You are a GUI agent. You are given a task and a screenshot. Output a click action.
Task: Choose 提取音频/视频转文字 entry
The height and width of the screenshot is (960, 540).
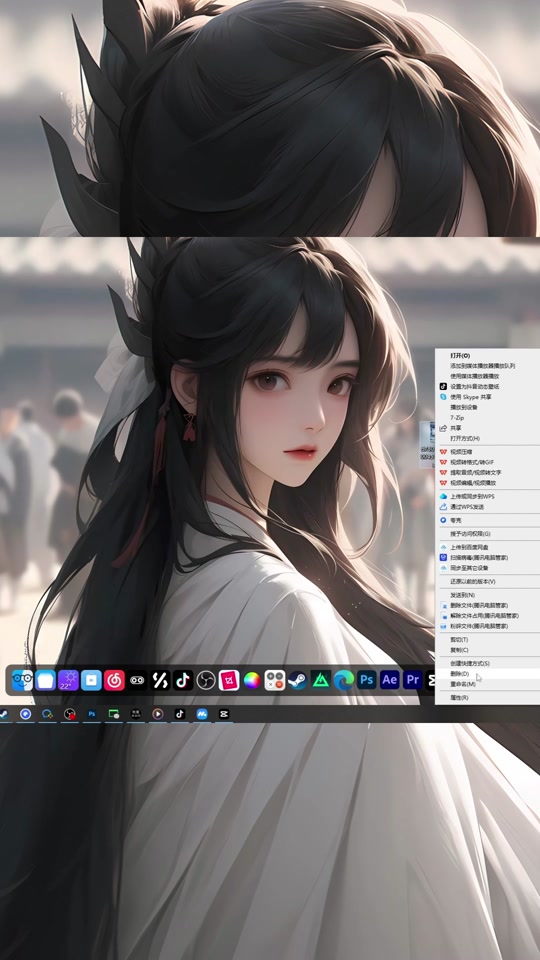[487, 473]
